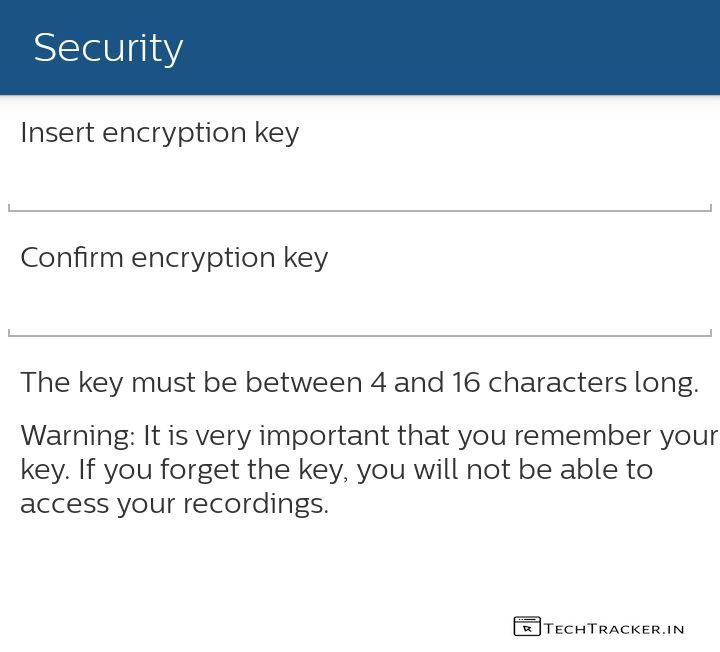Click the word "Warning:" in the notice
Image resolution: width=720 pixels, height=652 pixels.
click(x=77, y=436)
